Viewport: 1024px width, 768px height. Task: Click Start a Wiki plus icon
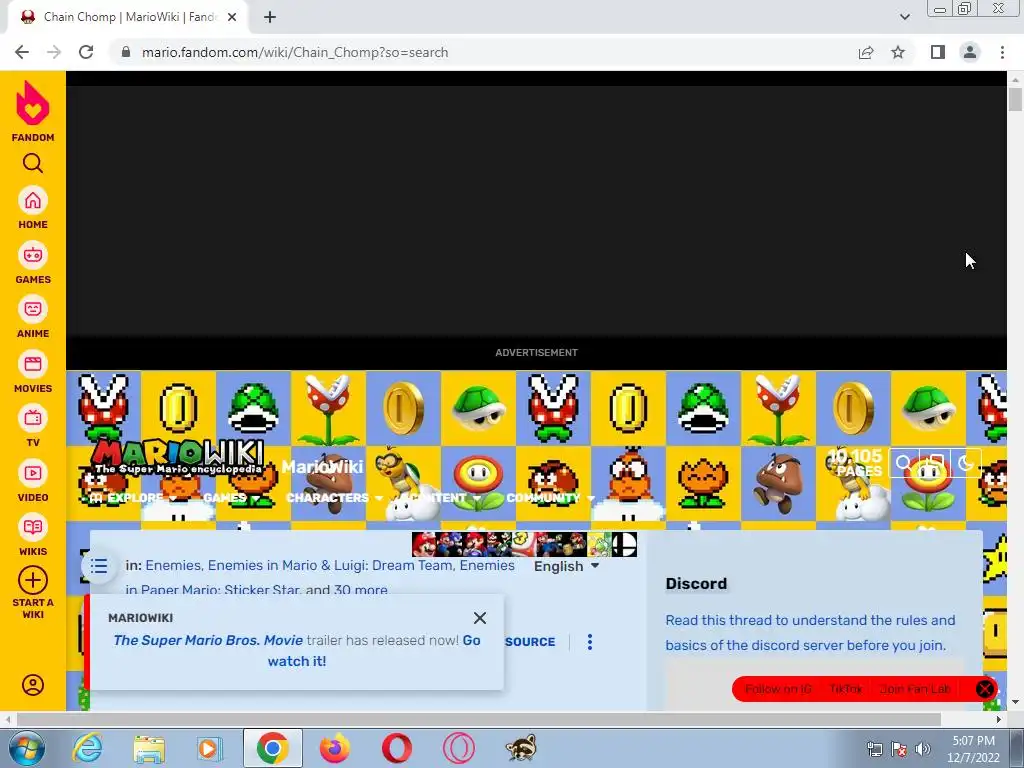pos(33,580)
